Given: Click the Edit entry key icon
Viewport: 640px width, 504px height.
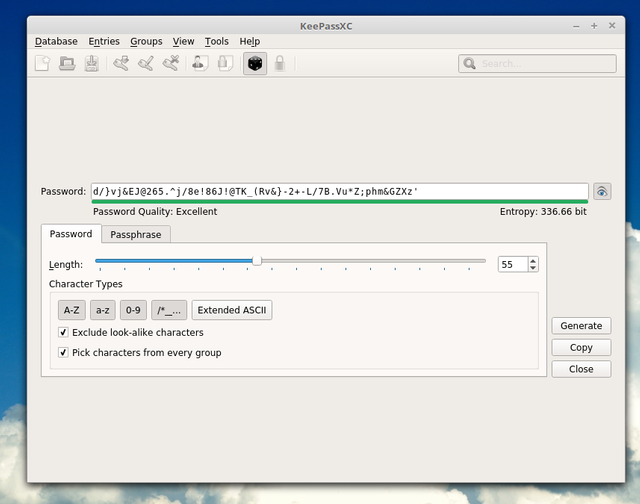Looking at the screenshot, I should 146,63.
